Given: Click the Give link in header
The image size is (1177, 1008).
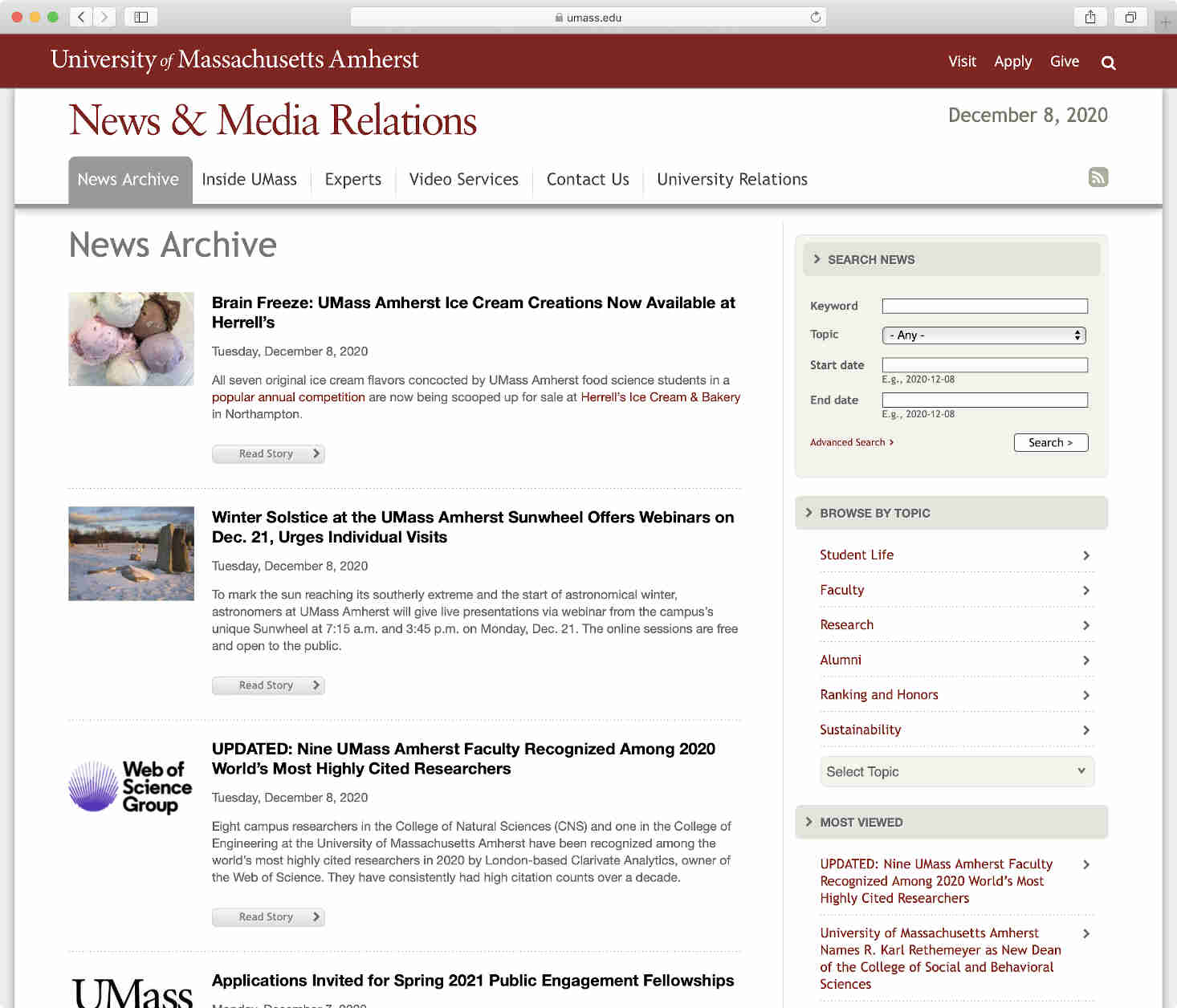Looking at the screenshot, I should (1065, 61).
